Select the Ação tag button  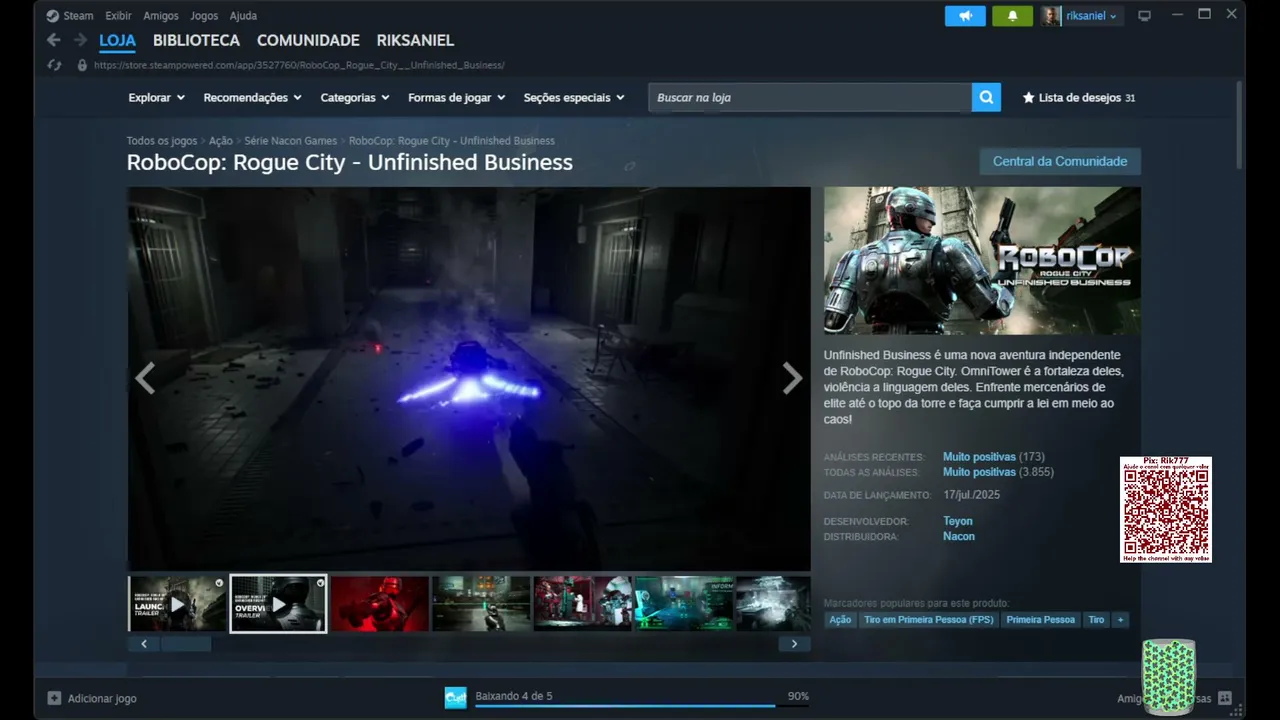tap(840, 620)
